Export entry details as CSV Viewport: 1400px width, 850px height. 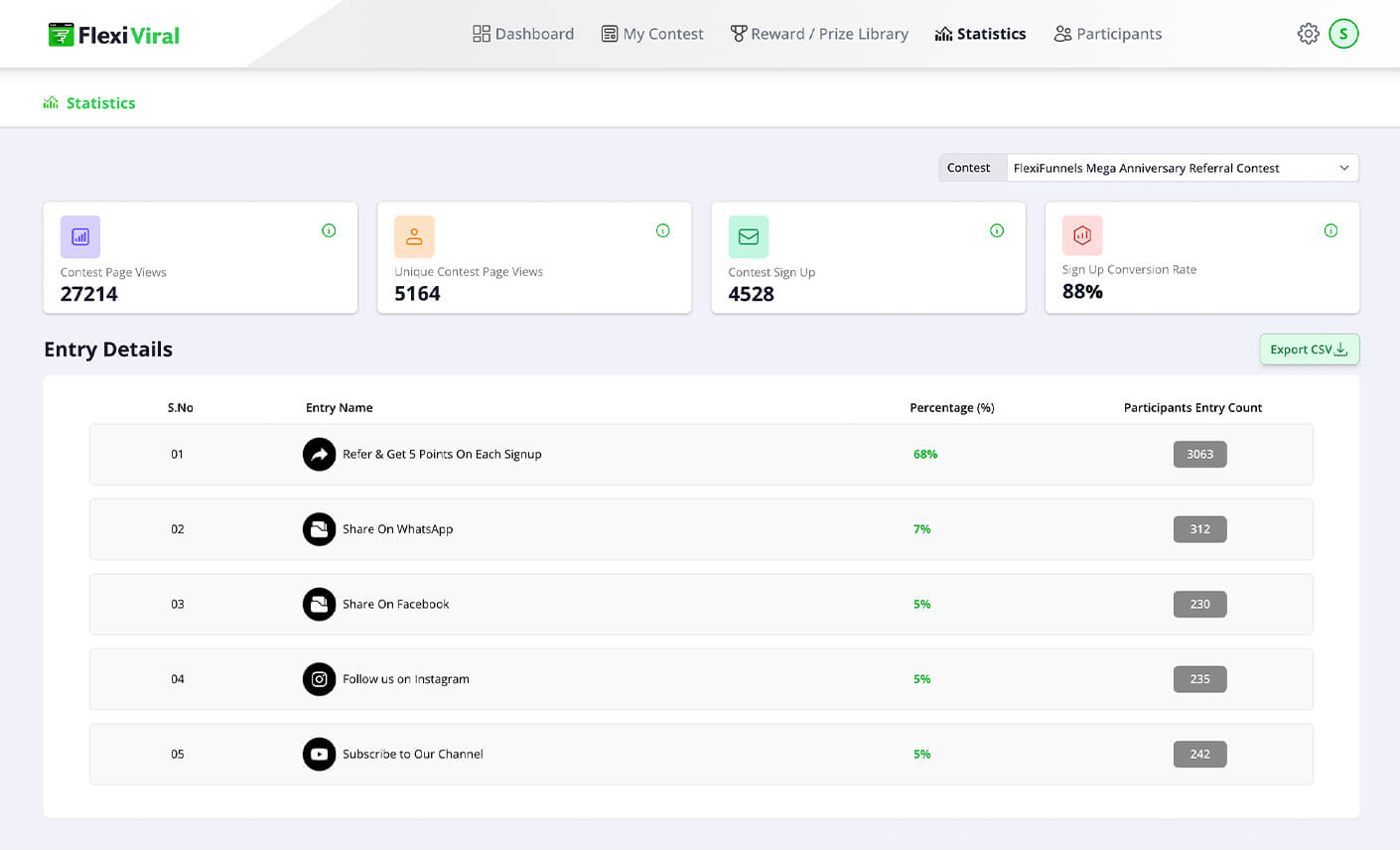pyautogui.click(x=1309, y=350)
